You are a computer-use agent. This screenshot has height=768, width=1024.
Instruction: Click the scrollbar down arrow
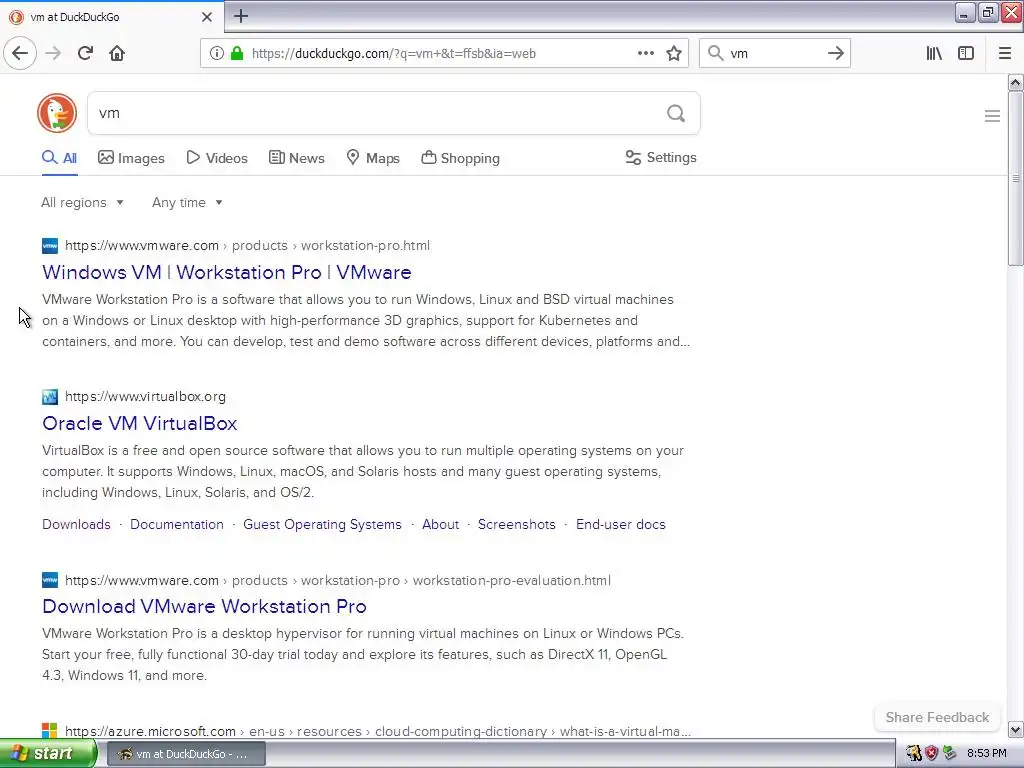tap(1015, 729)
